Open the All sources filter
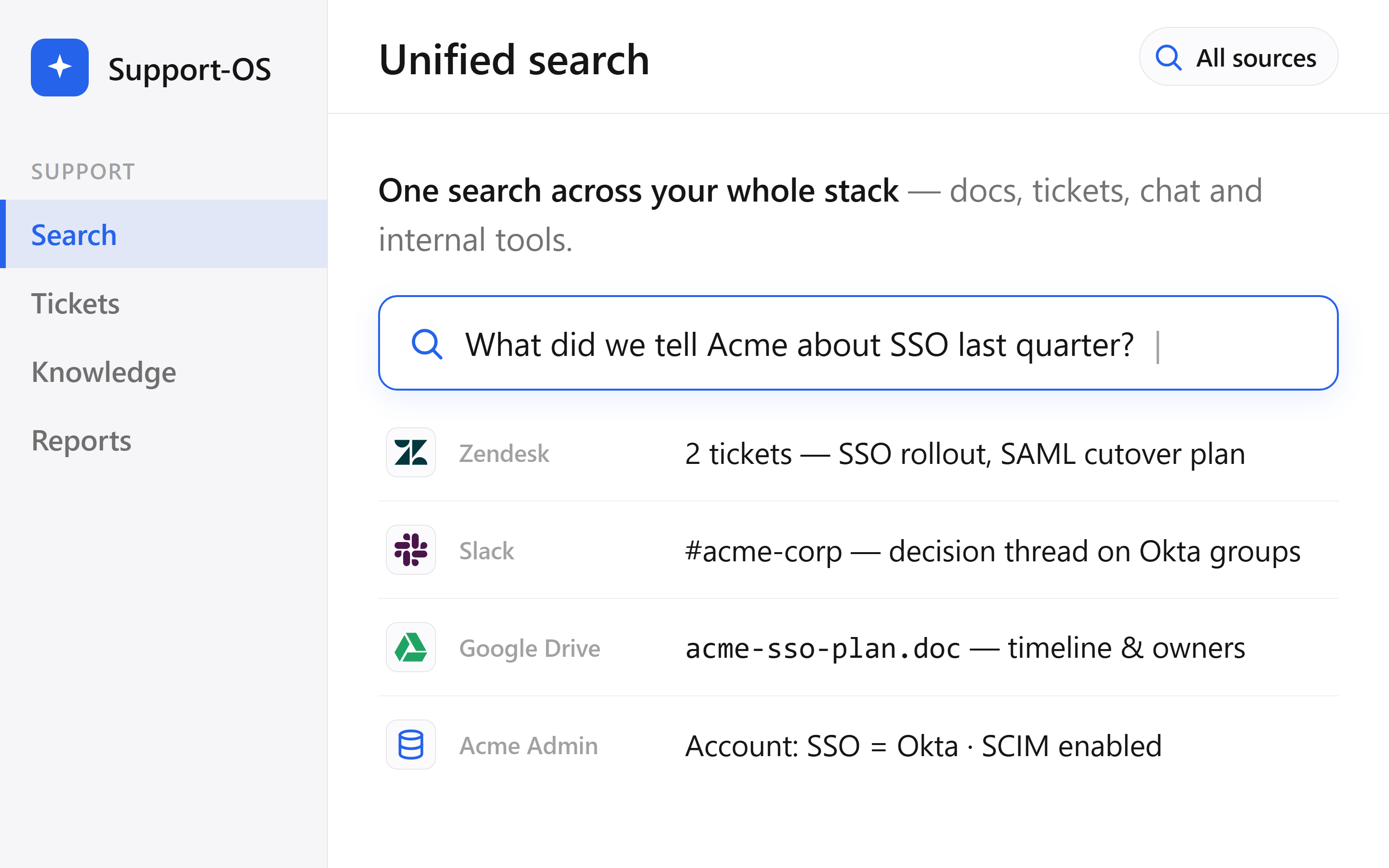This screenshot has height=868, width=1389. tap(1238, 57)
